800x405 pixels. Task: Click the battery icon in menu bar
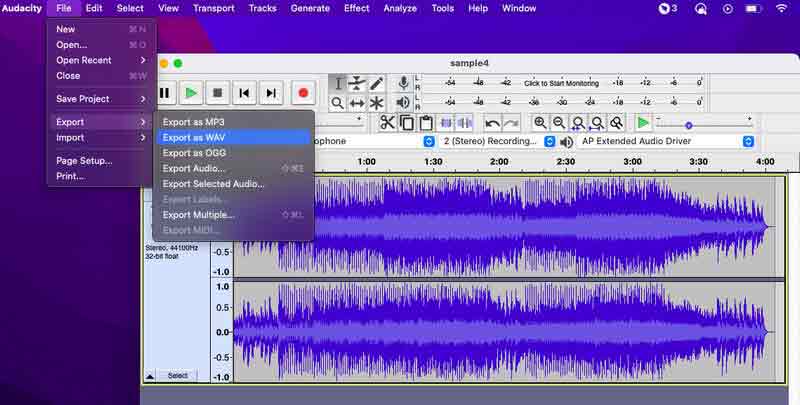(754, 8)
